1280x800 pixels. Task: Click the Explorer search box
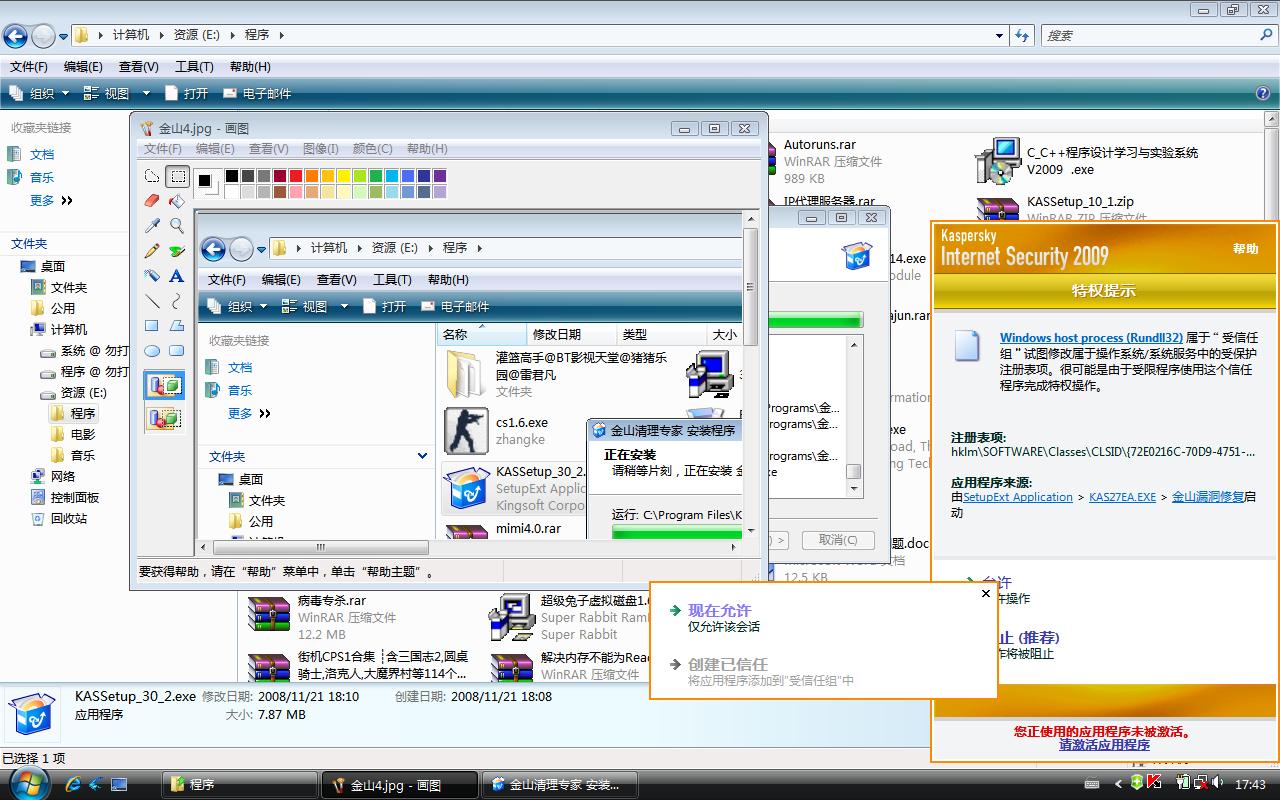pos(1158,35)
